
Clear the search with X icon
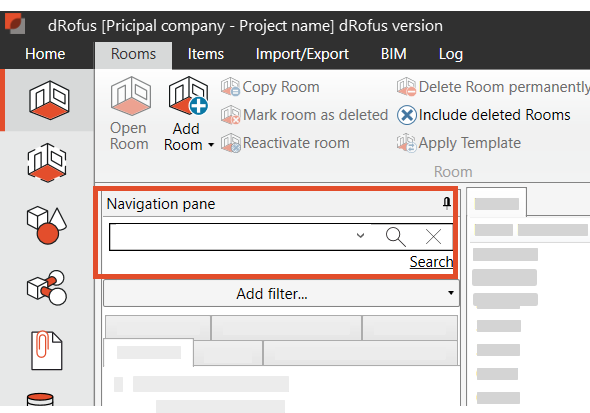433,237
